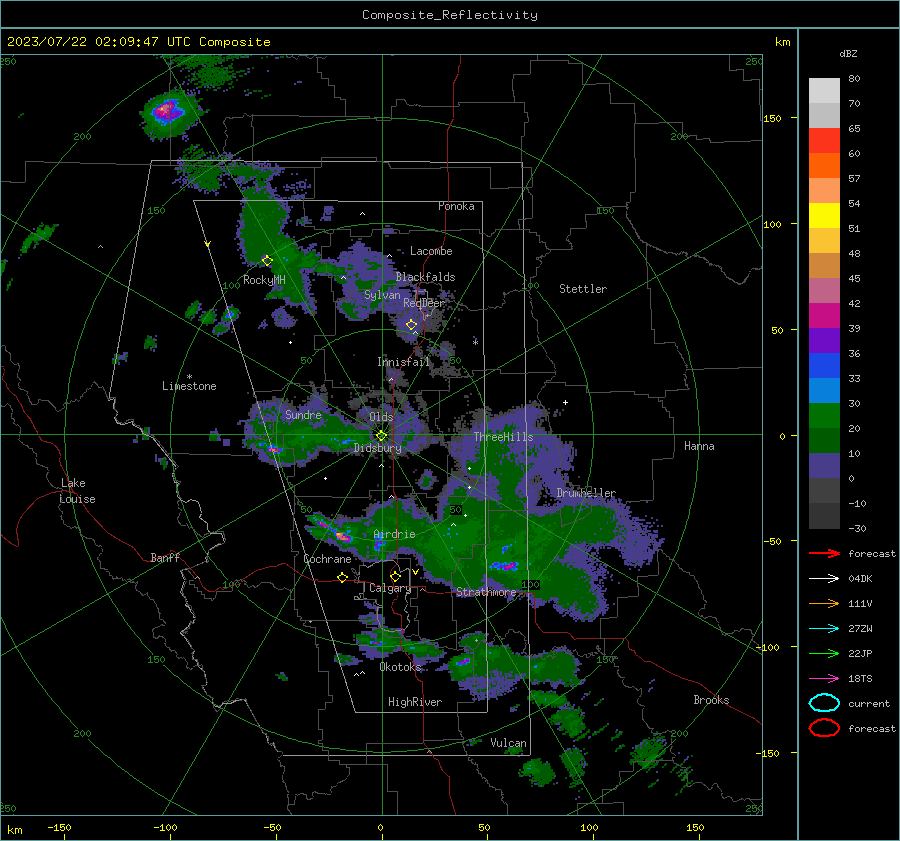Click the Olds town label
Viewport: 900px width, 841px height.
pos(381,417)
